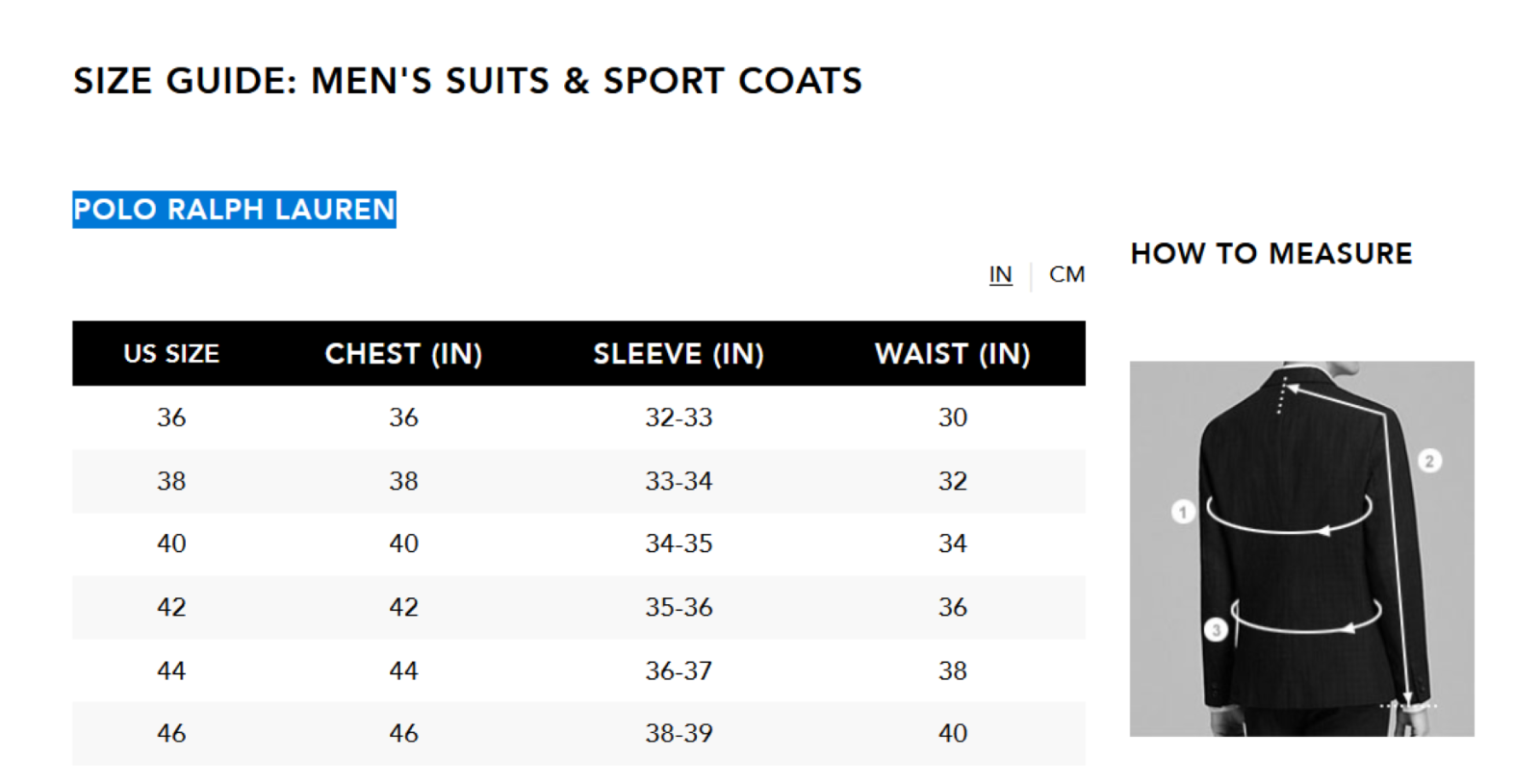Screen dimensions: 1540x784
Task: Click the waist value 38
Action: point(953,670)
